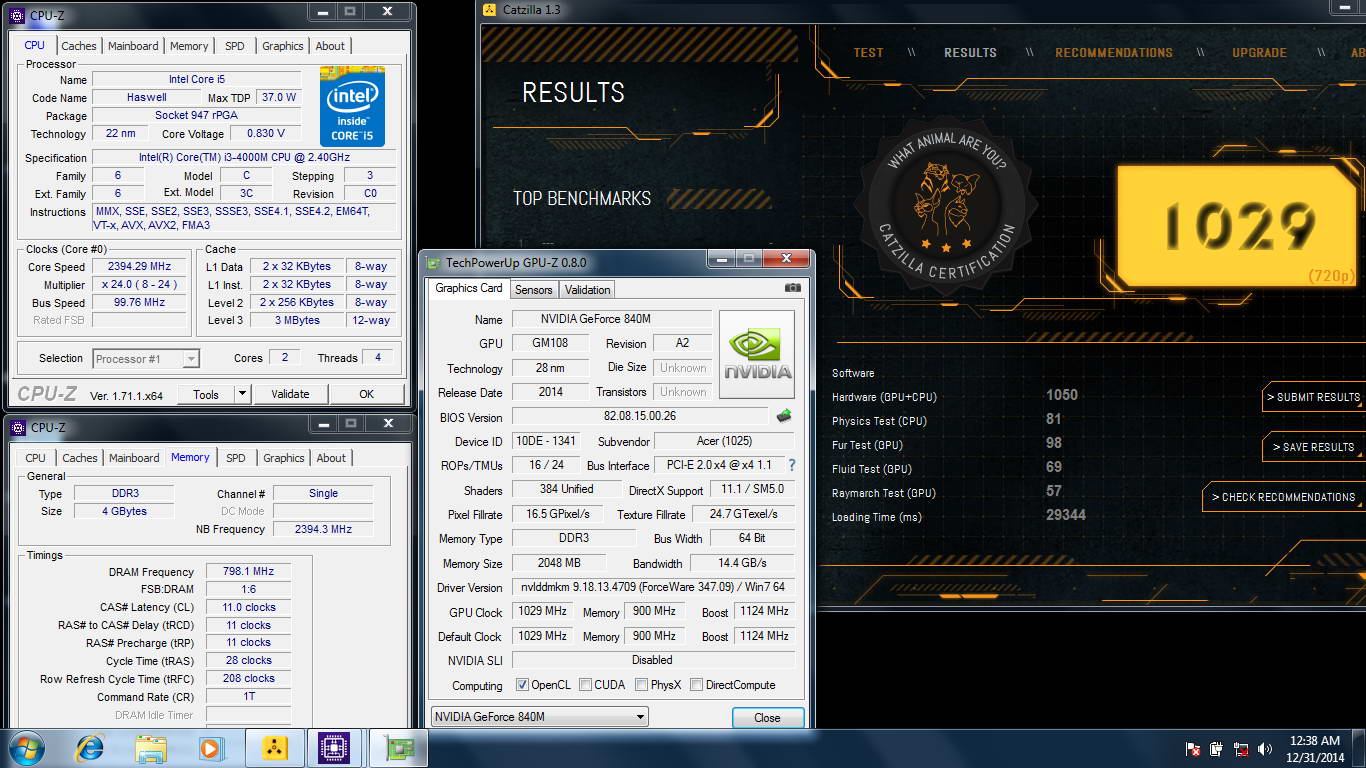Image resolution: width=1366 pixels, height=768 pixels.
Task: Click the 1029 score panel in Catzilla
Action: pyautogui.click(x=1239, y=225)
